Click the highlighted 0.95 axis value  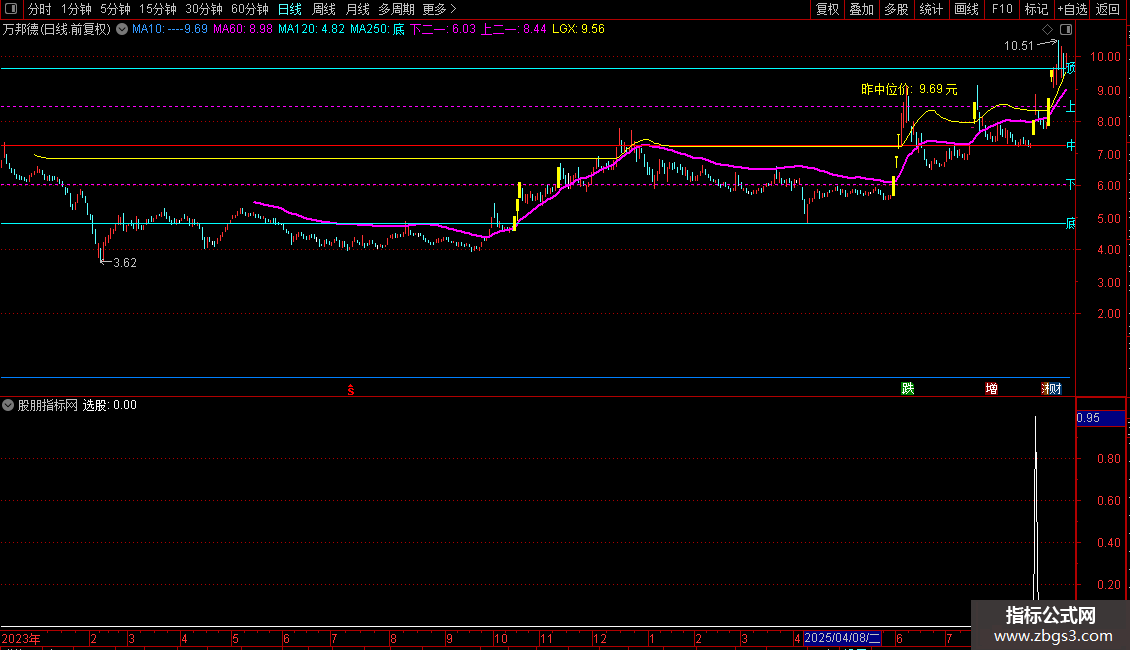coord(1100,418)
